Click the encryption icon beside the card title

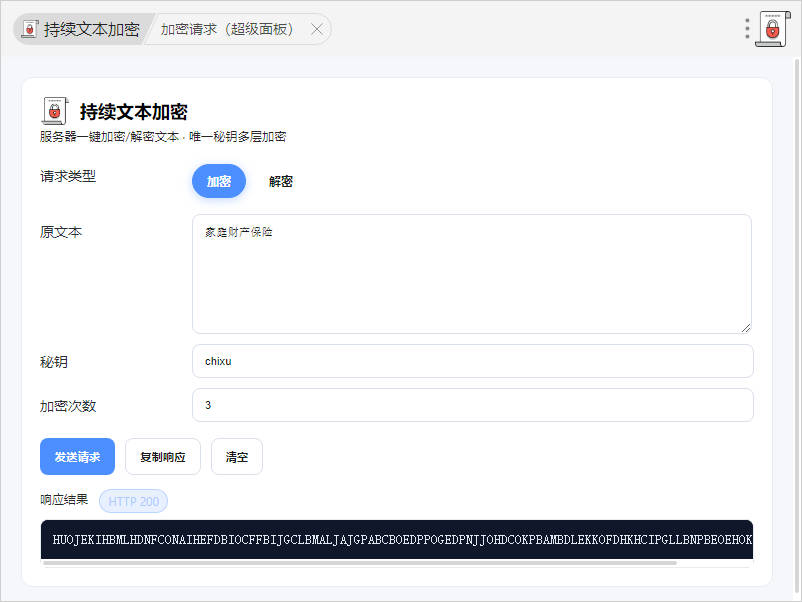click(x=55, y=111)
